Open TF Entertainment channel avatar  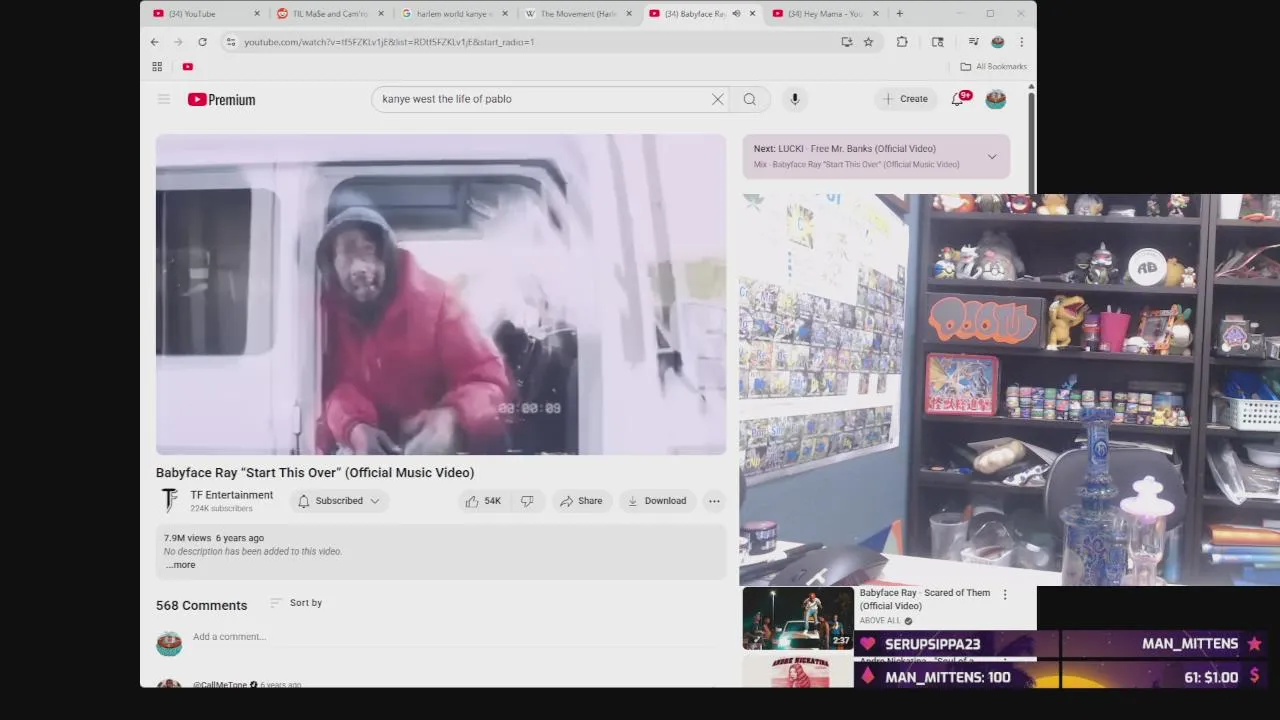click(x=170, y=501)
